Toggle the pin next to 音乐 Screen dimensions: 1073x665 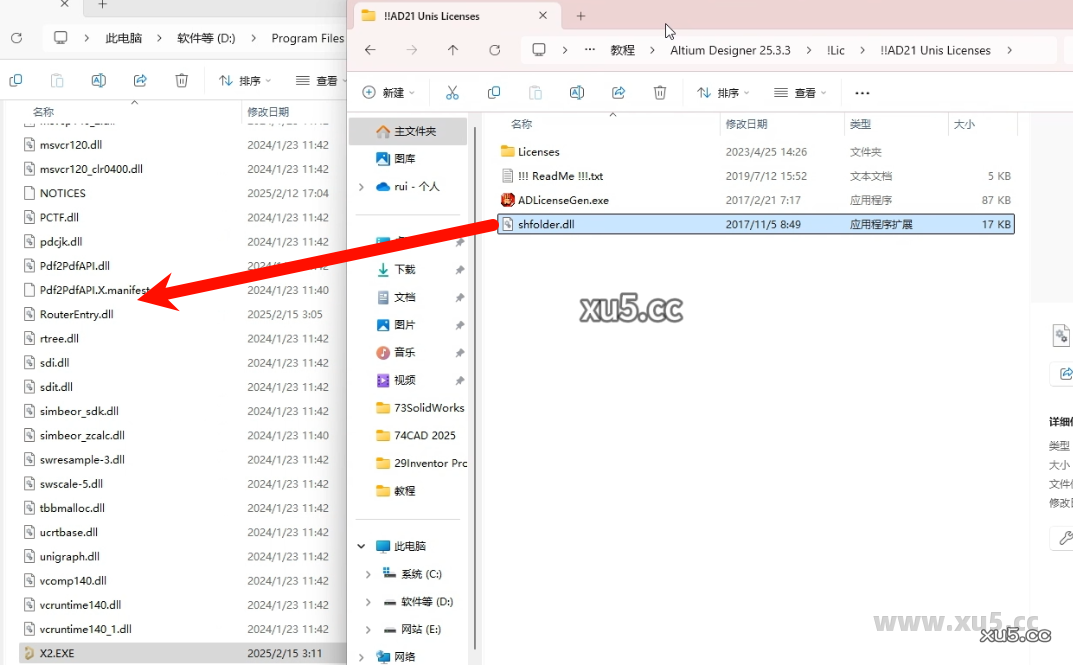458,352
